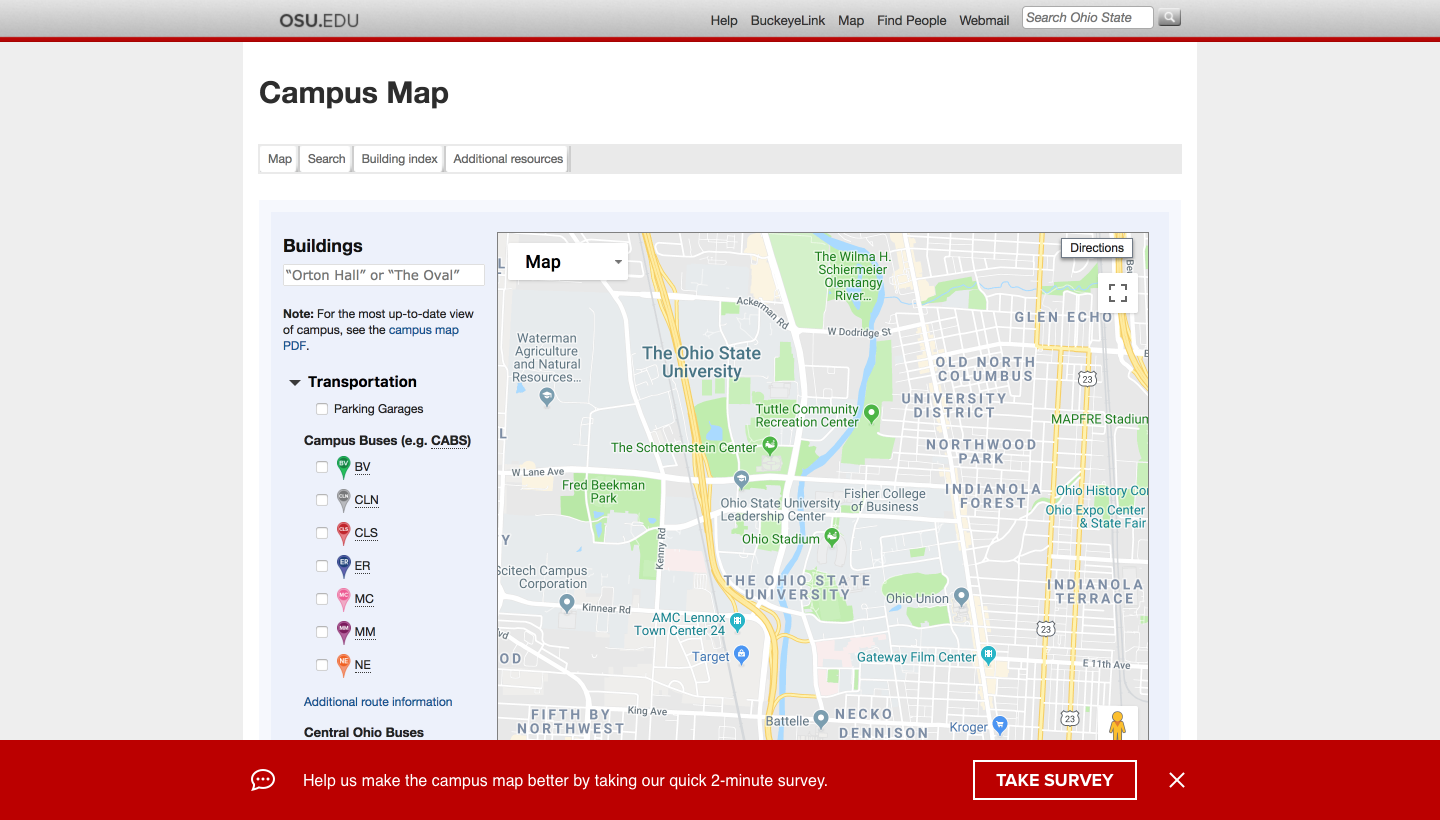Click the Schottenstein Center map marker
1440x820 pixels.
coord(769,445)
